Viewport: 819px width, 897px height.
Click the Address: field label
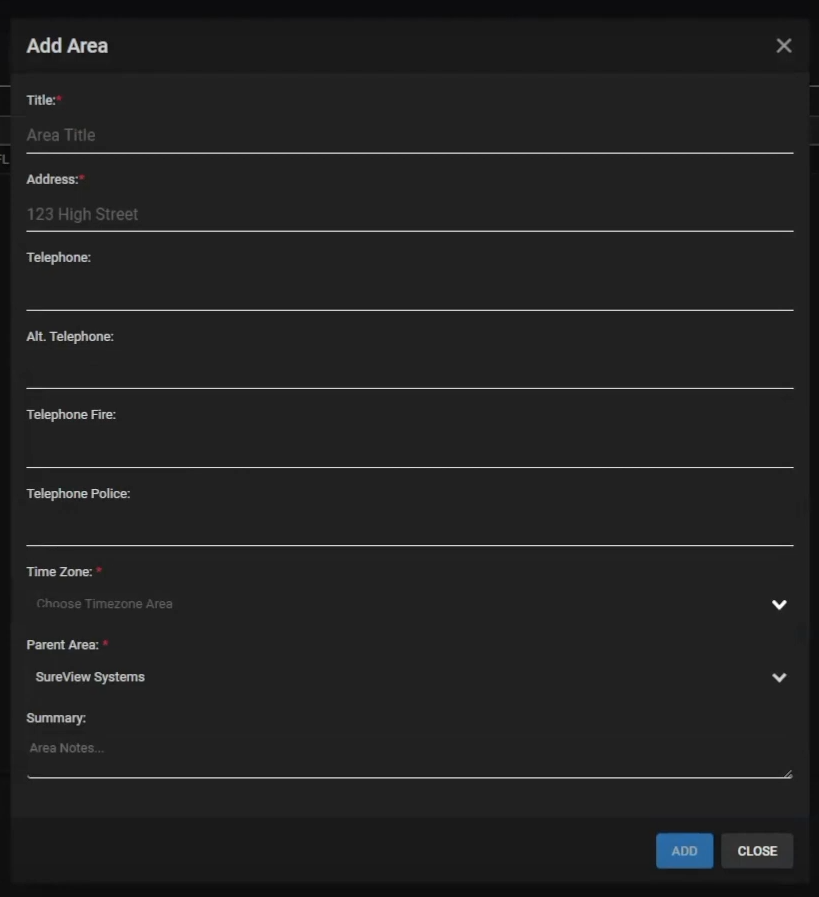pyautogui.click(x=52, y=179)
